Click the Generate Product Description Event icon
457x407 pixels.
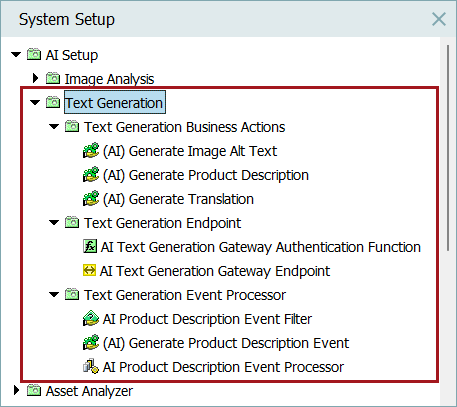click(x=91, y=343)
